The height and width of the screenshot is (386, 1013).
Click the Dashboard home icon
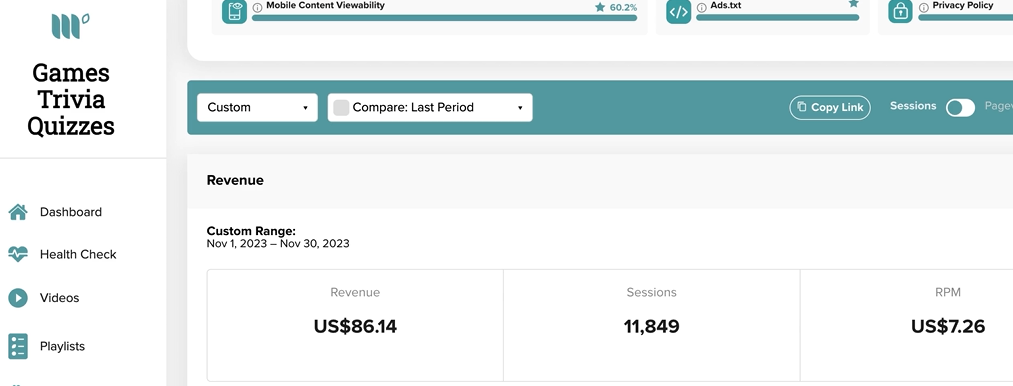click(18, 212)
